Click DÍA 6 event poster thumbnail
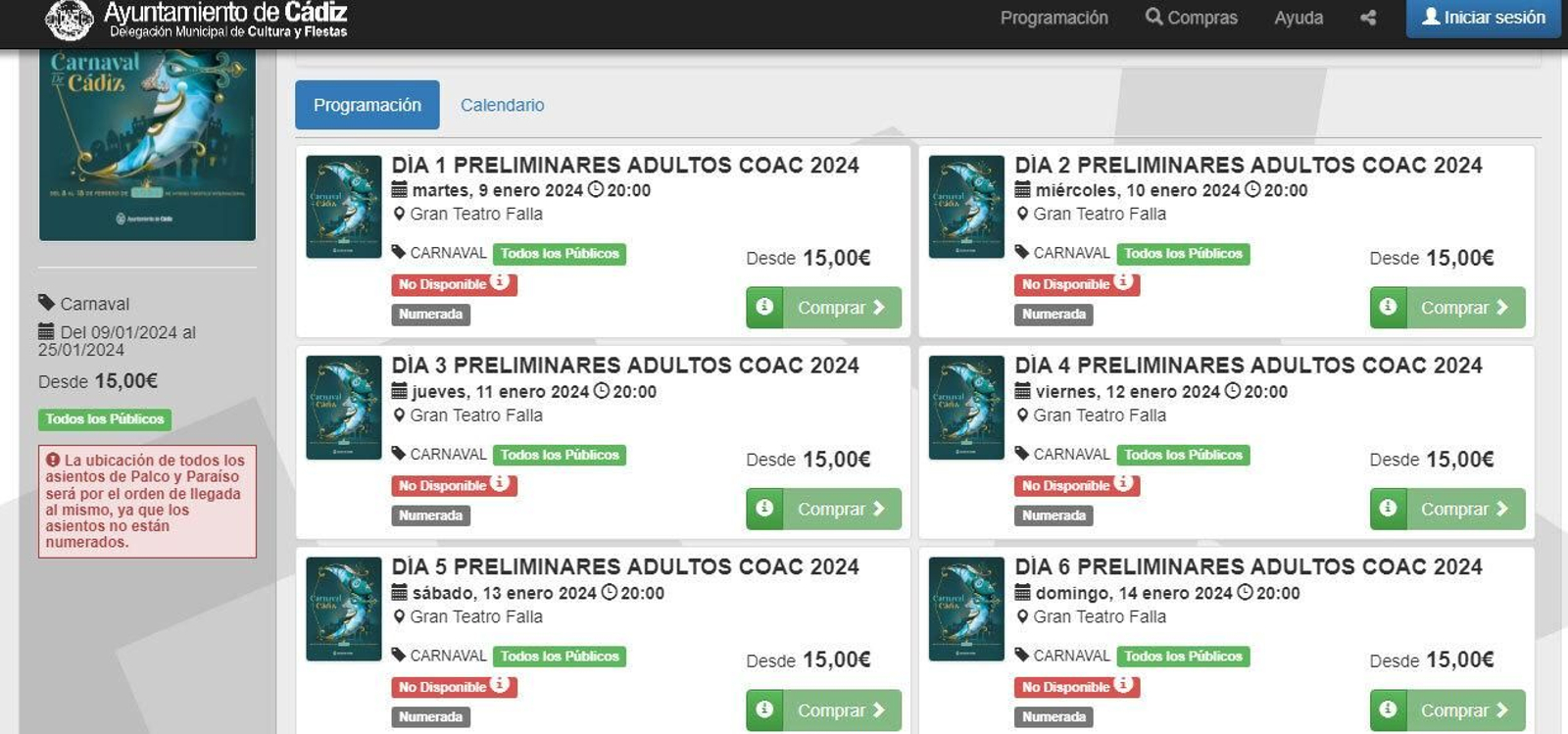This screenshot has width=1568, height=734. coord(966,609)
